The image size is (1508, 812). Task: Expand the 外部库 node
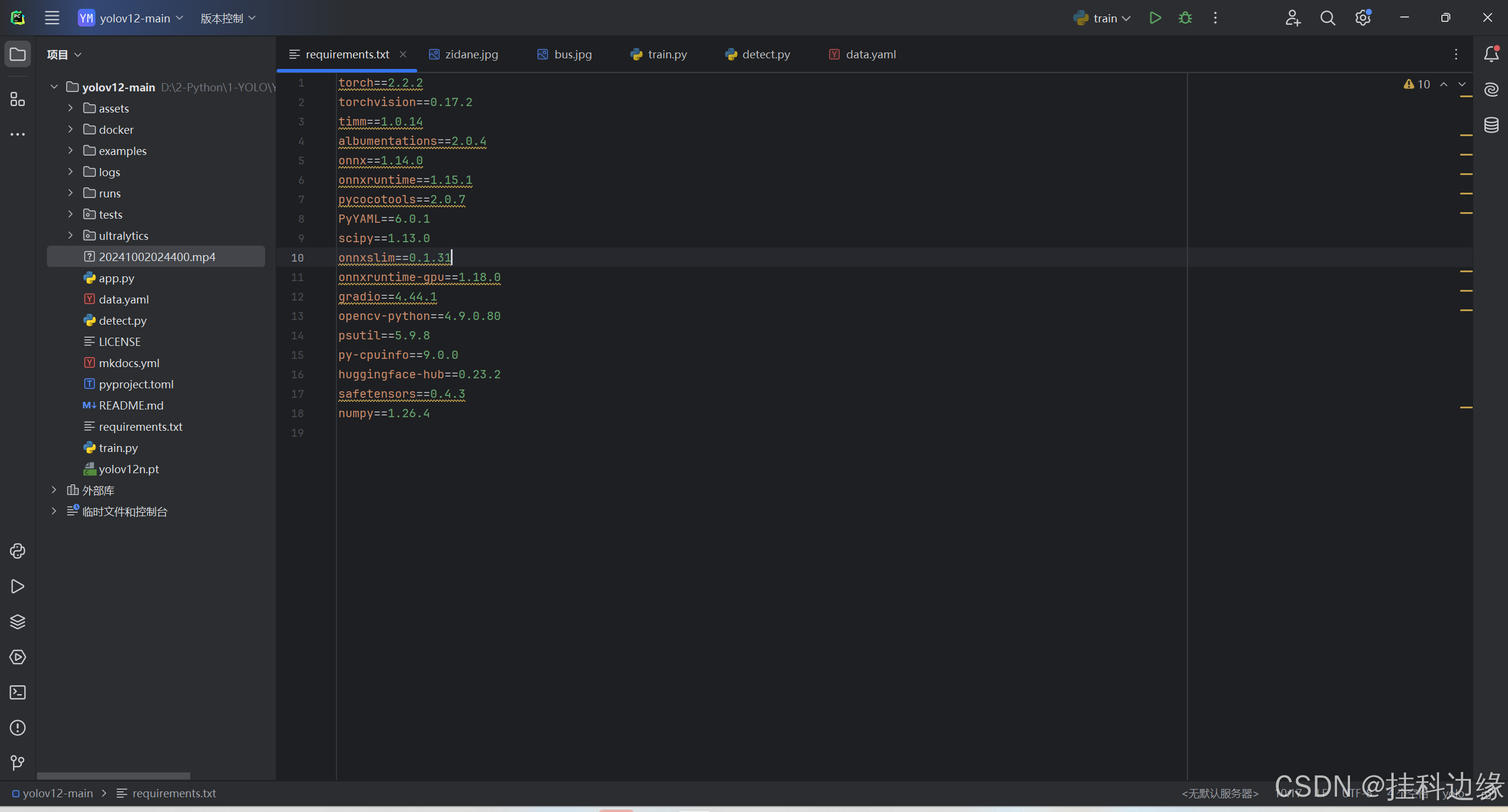[x=54, y=490]
